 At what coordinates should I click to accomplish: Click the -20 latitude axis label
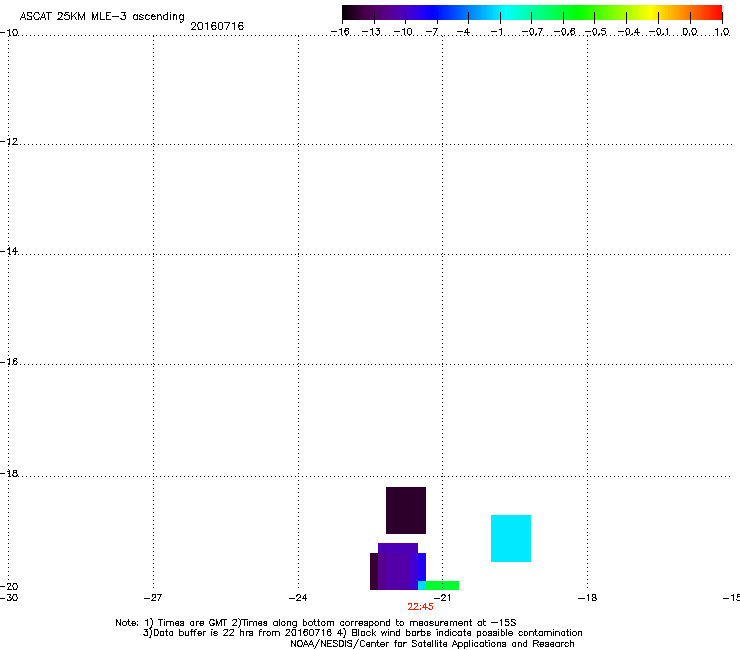[x=9, y=586]
